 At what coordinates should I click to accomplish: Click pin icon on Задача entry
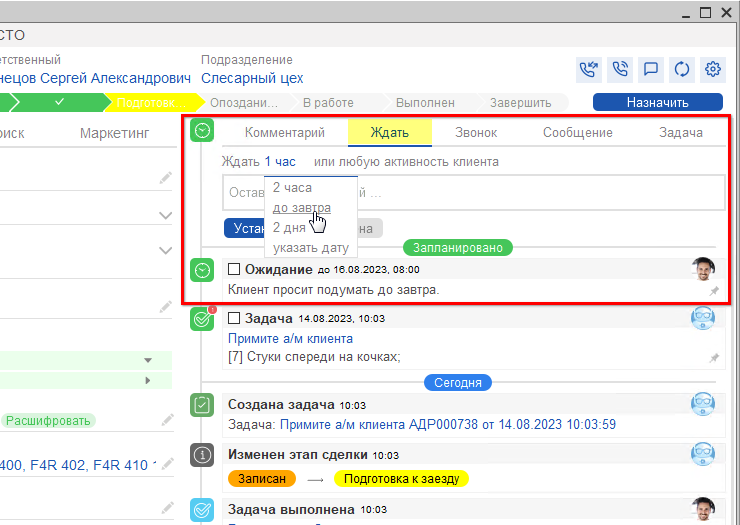[714, 358]
